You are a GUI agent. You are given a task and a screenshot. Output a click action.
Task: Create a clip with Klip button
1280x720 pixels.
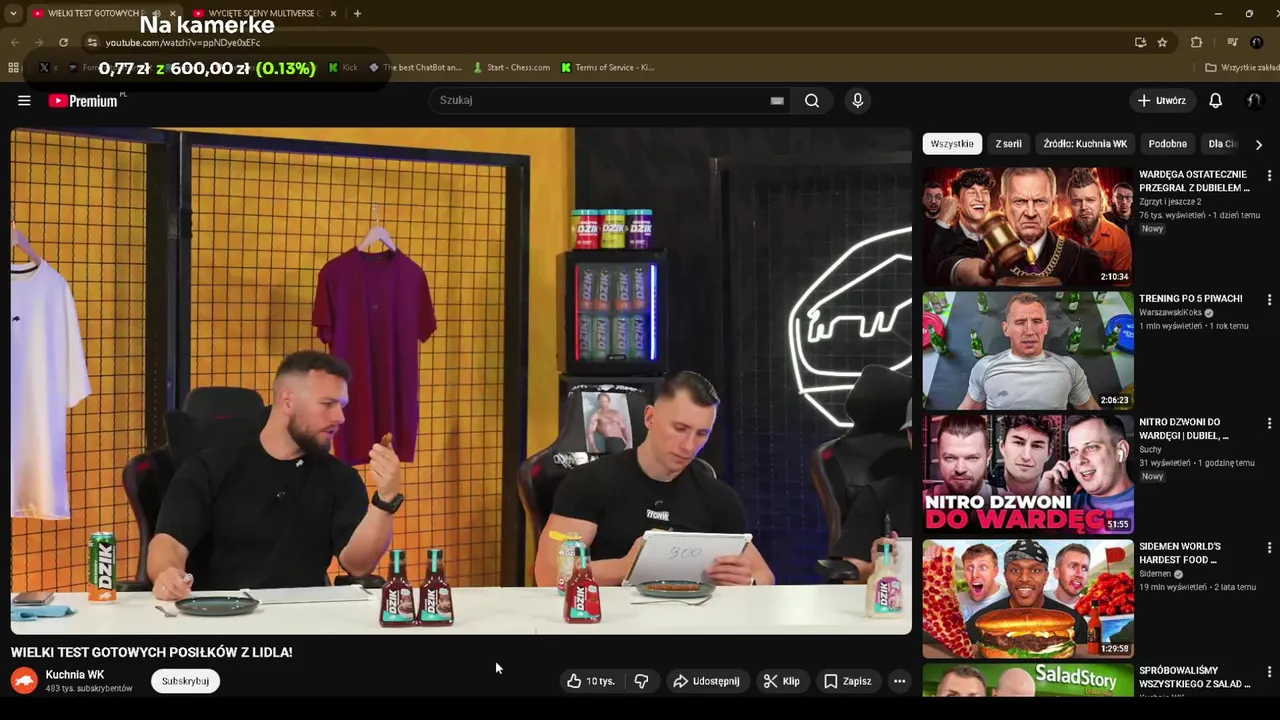click(781, 681)
